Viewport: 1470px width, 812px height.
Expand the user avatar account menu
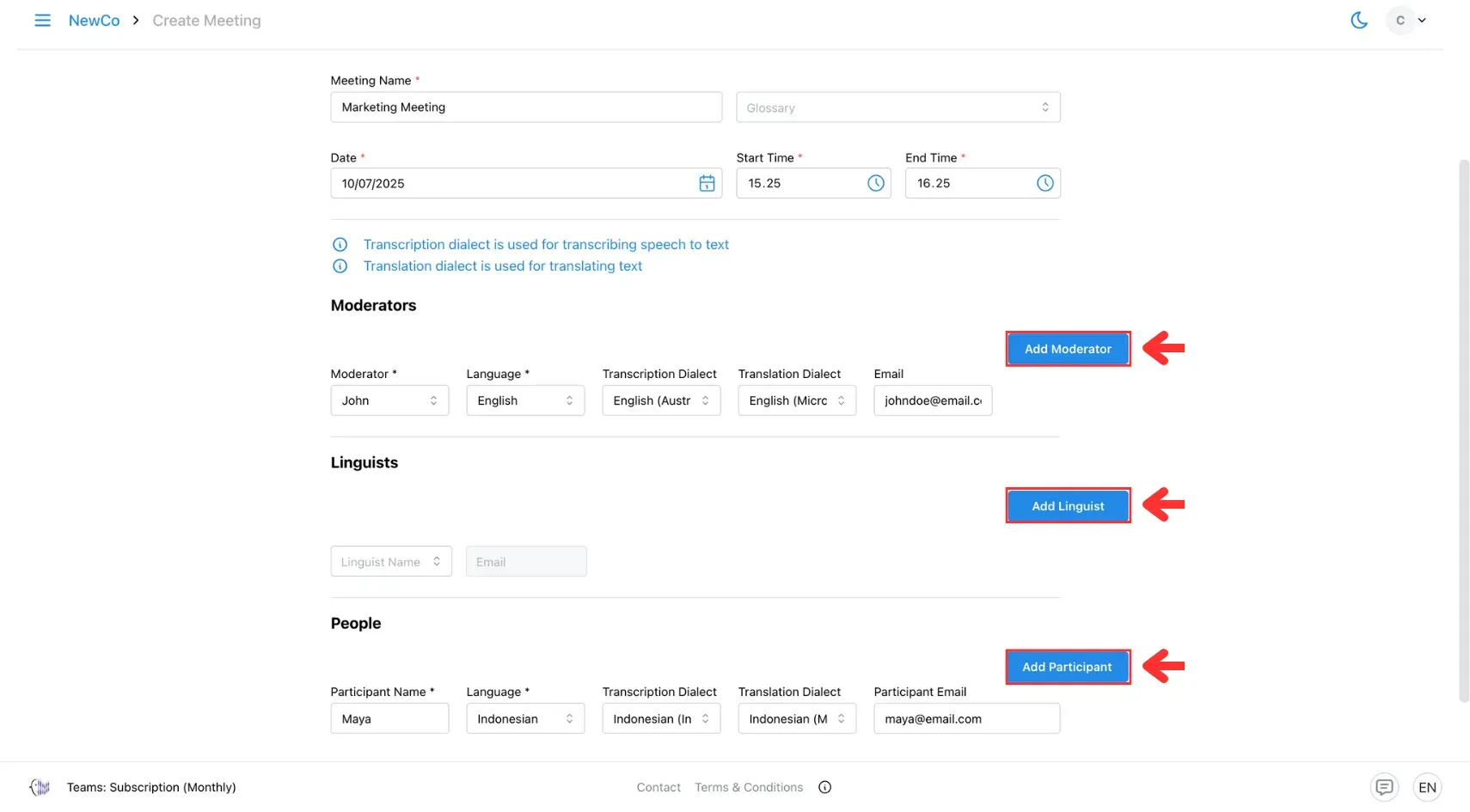(1407, 20)
